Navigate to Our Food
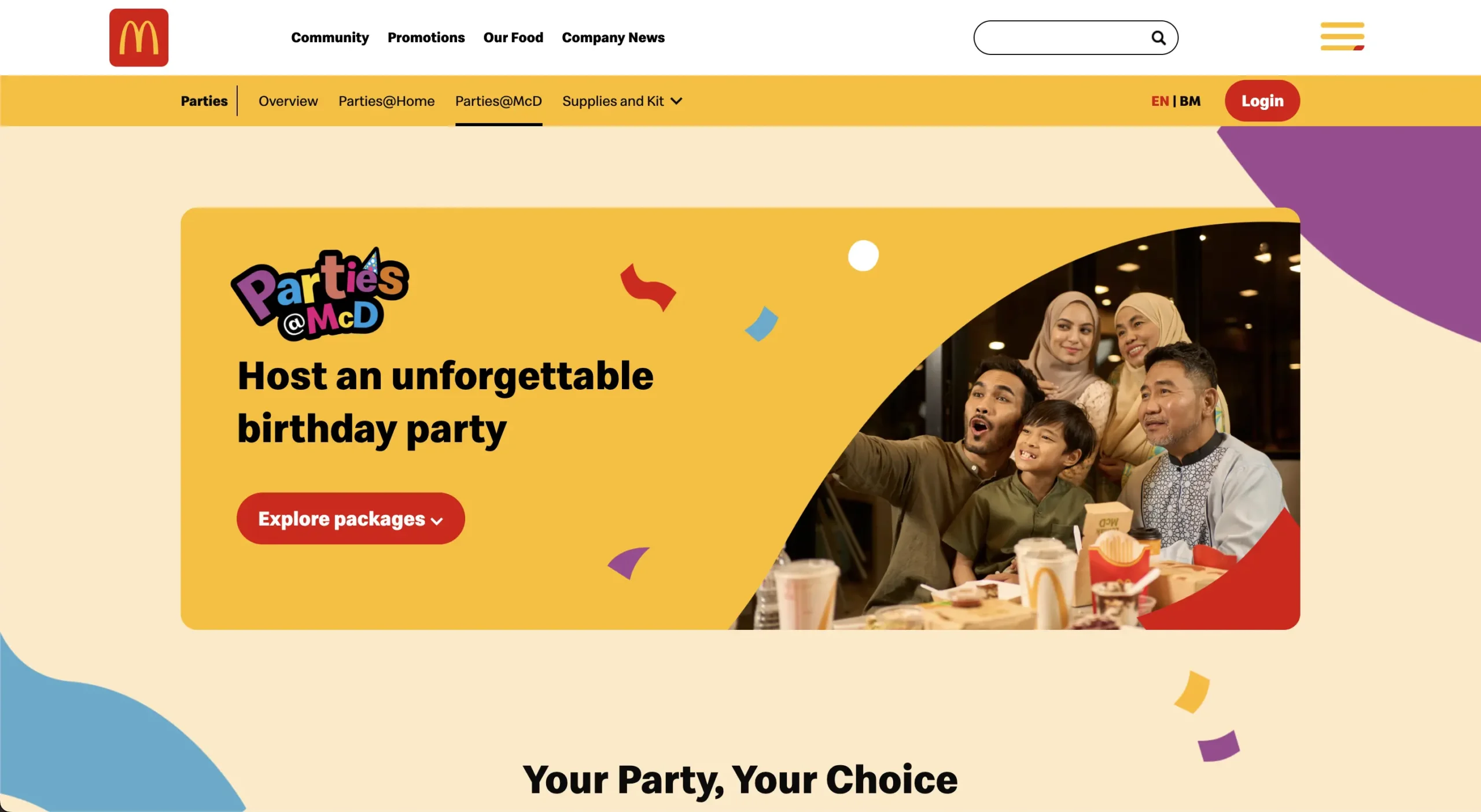 (513, 38)
